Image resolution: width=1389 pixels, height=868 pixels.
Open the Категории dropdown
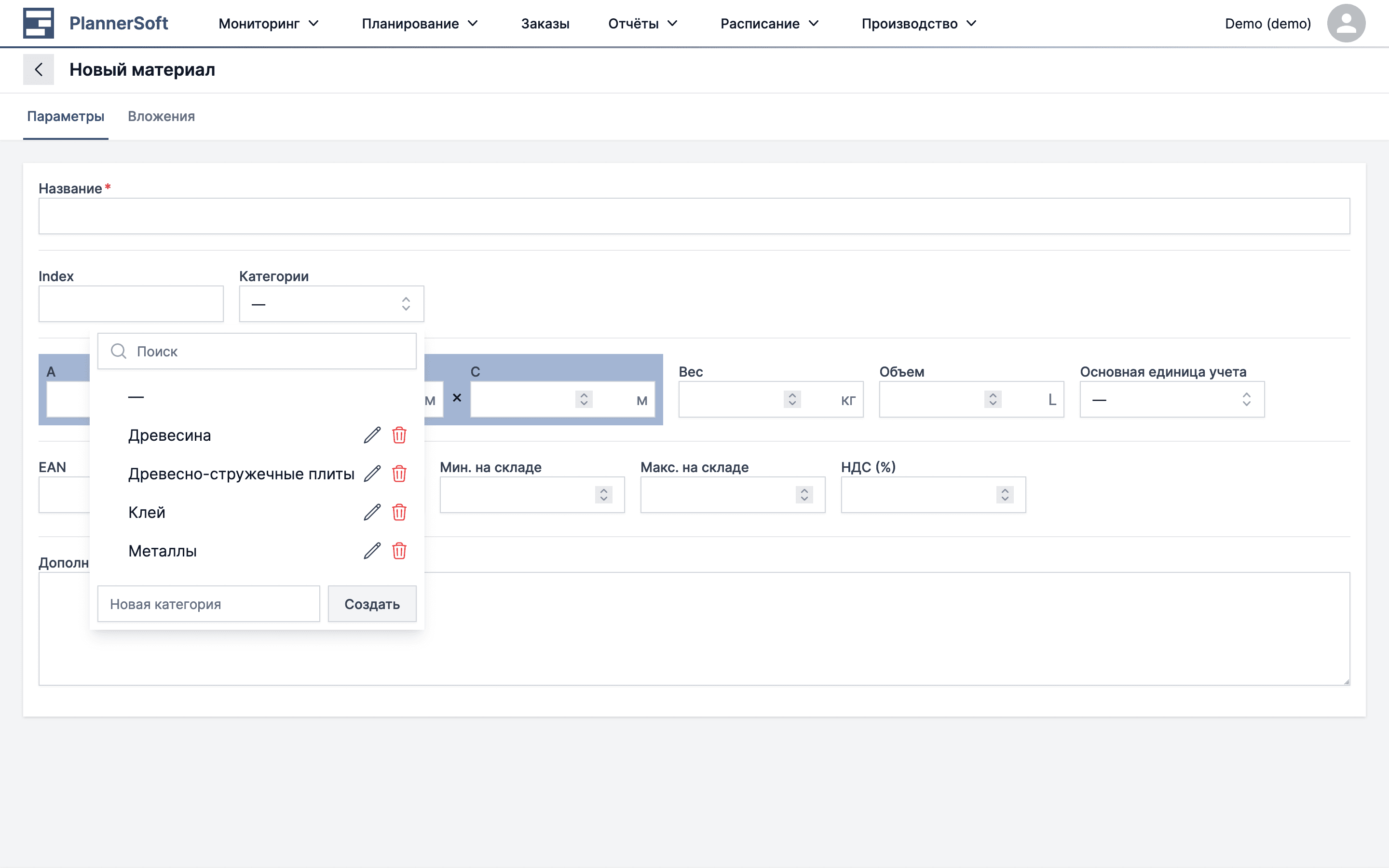tap(331, 304)
